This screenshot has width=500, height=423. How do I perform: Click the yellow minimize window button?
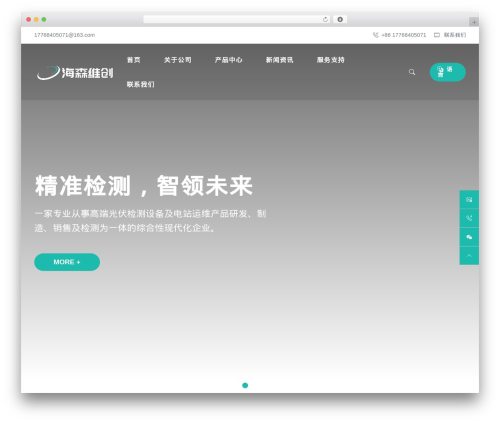pyautogui.click(x=36, y=19)
